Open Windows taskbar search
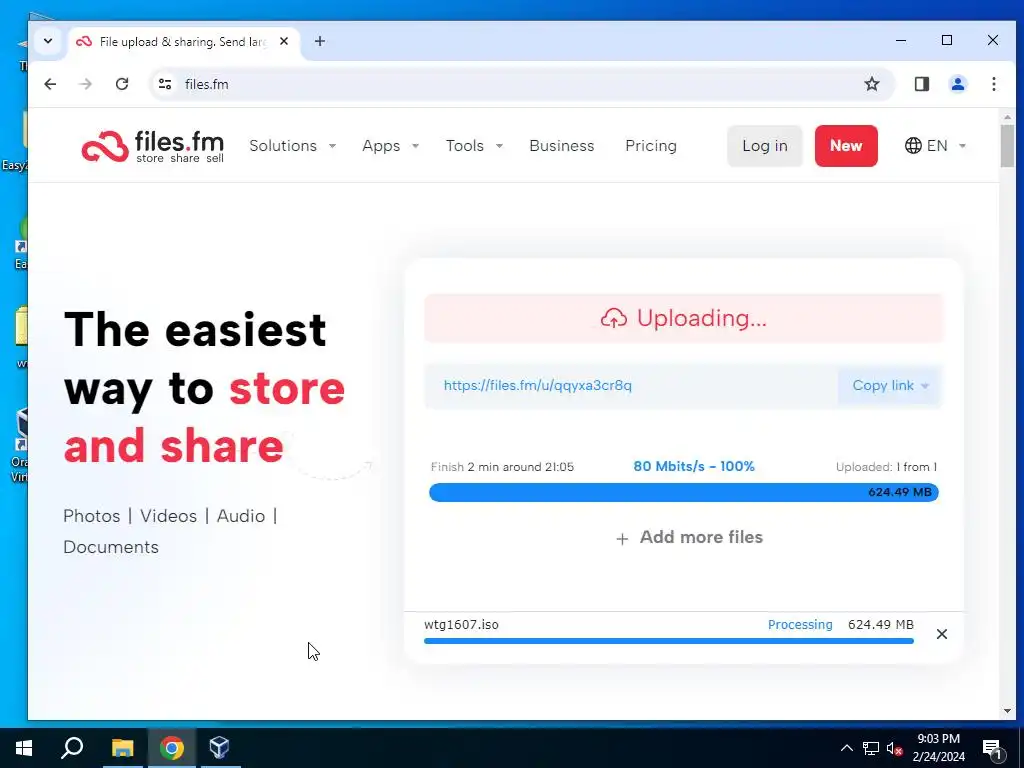This screenshot has height=768, width=1024. (x=72, y=748)
